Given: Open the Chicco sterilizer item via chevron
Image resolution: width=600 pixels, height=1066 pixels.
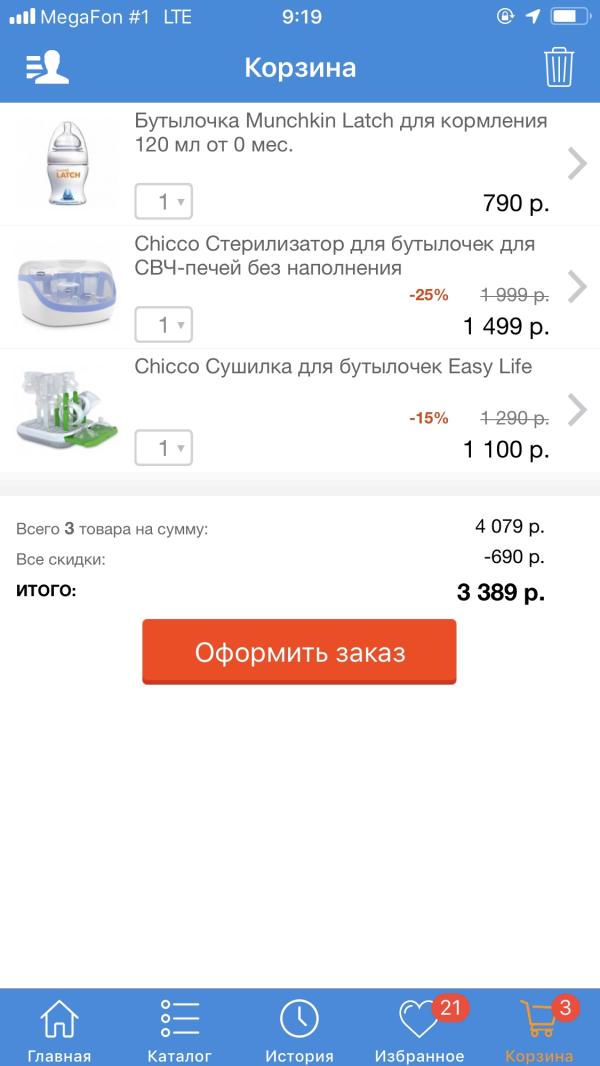Looking at the screenshot, I should [x=578, y=287].
